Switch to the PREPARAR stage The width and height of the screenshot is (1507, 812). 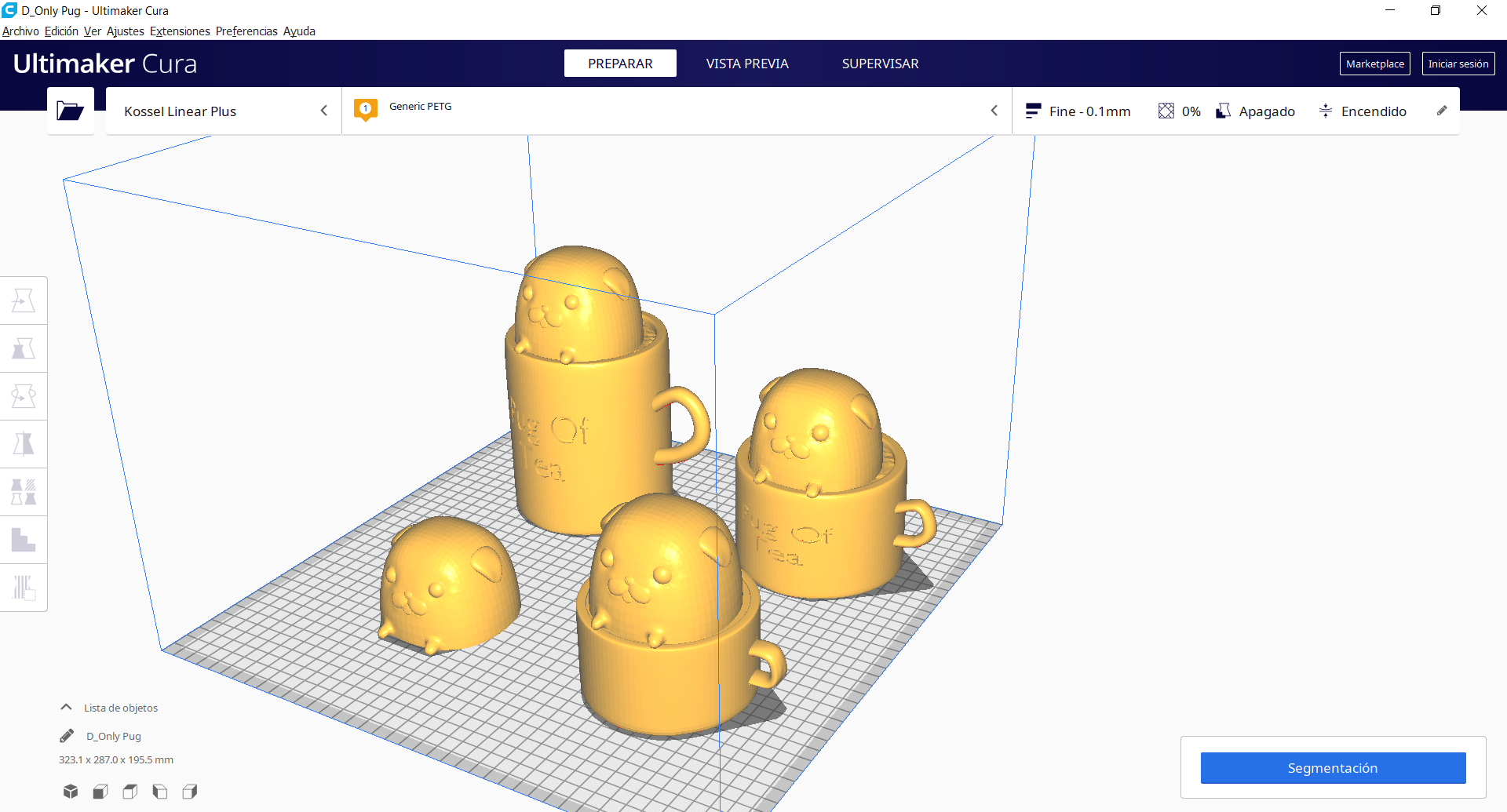click(620, 64)
